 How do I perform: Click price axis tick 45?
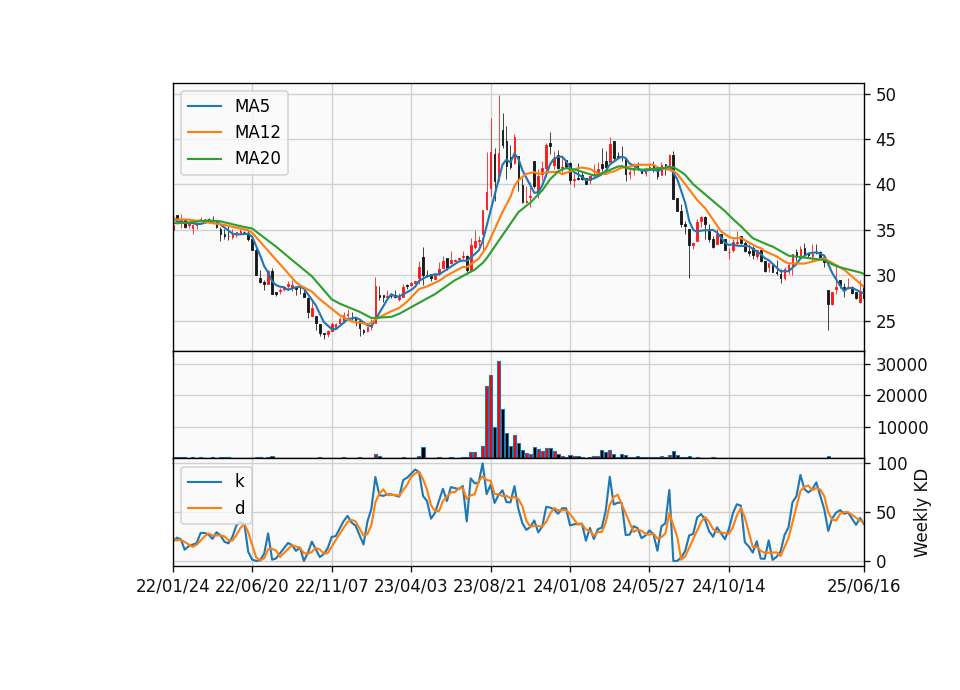[886, 140]
